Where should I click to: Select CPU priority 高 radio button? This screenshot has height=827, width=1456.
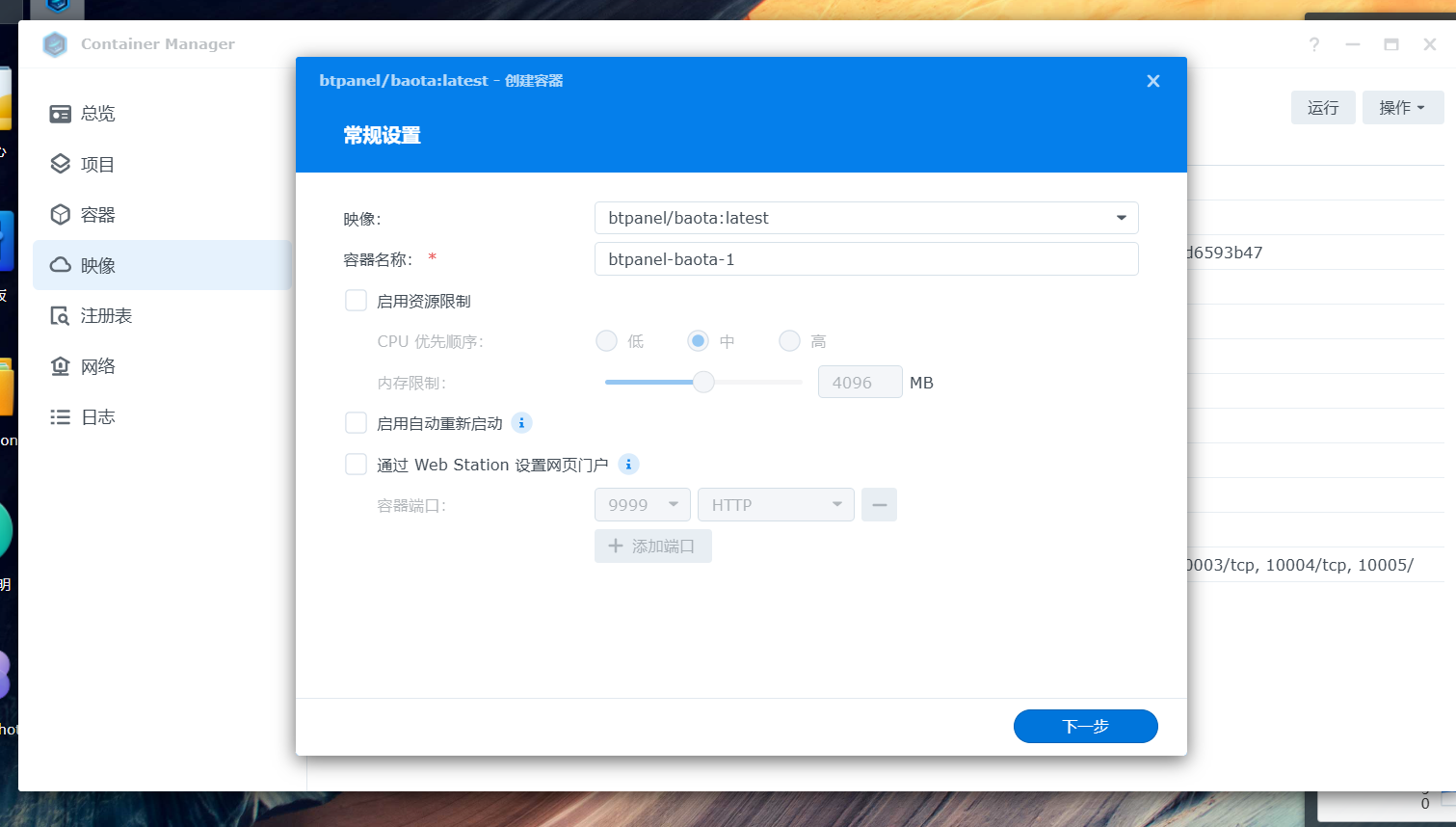click(789, 341)
